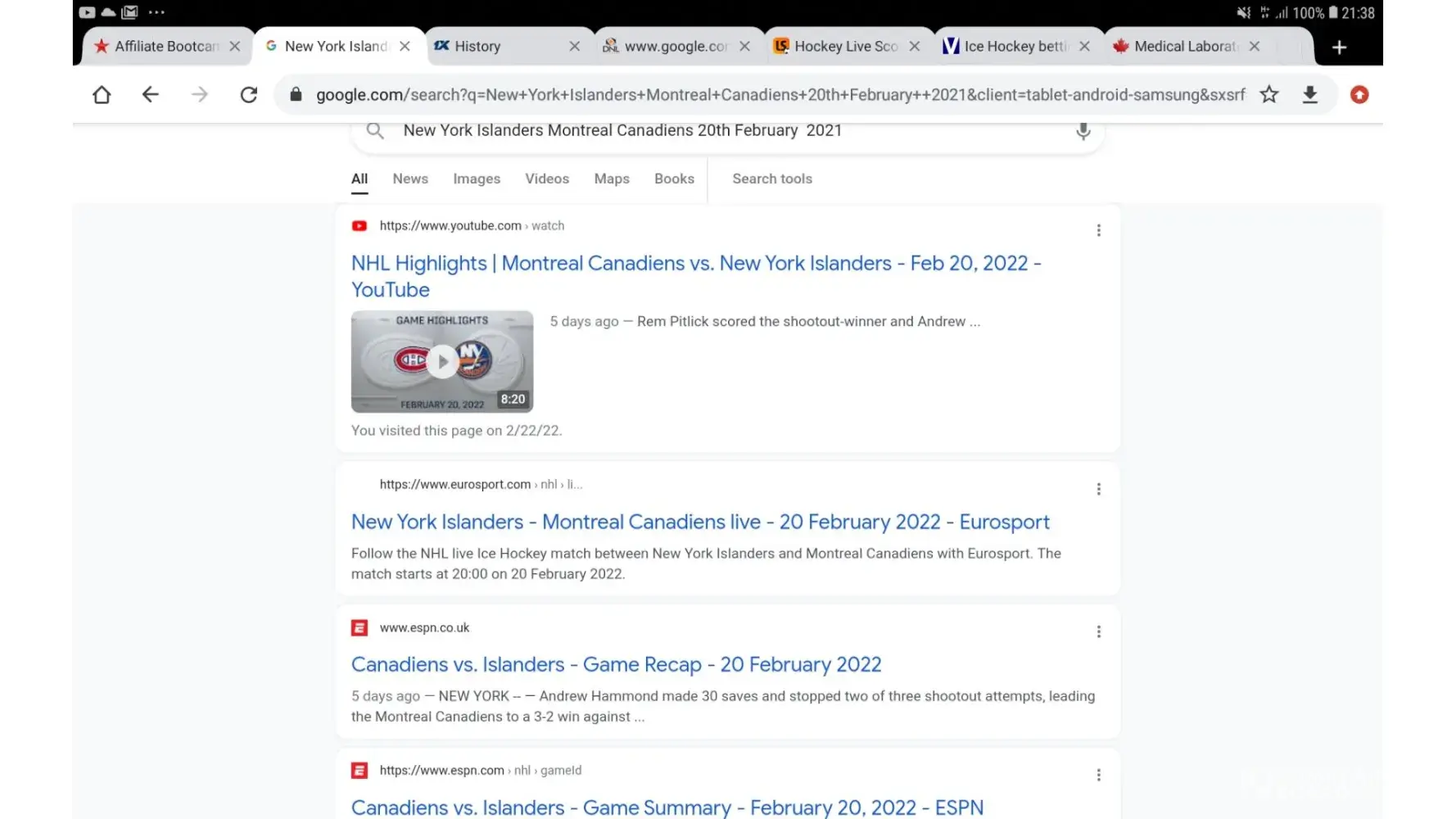Close the Hockey Live Scores tab

coord(915,47)
